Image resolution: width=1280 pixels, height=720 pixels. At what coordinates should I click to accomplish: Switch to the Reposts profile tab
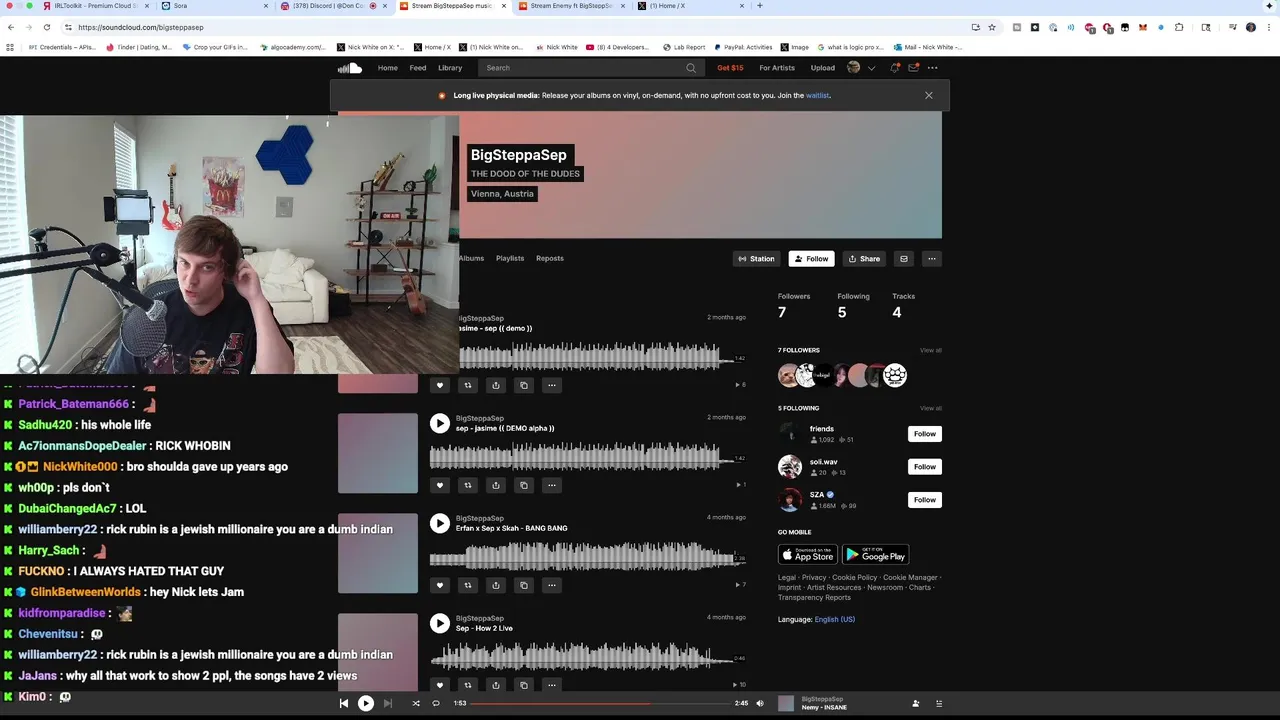tap(550, 258)
